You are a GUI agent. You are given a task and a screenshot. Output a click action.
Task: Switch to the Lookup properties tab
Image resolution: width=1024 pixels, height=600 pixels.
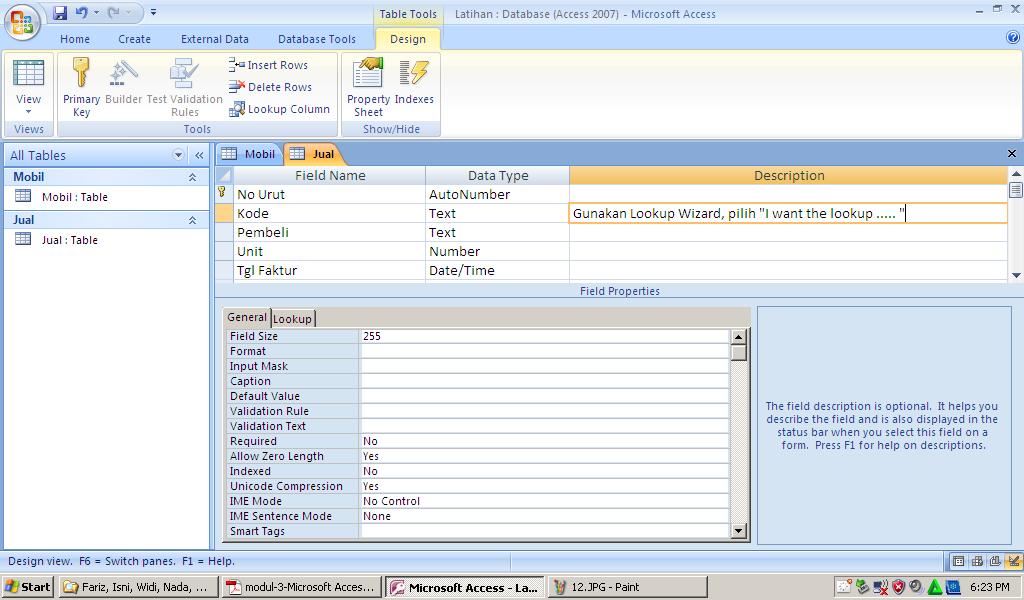point(293,319)
